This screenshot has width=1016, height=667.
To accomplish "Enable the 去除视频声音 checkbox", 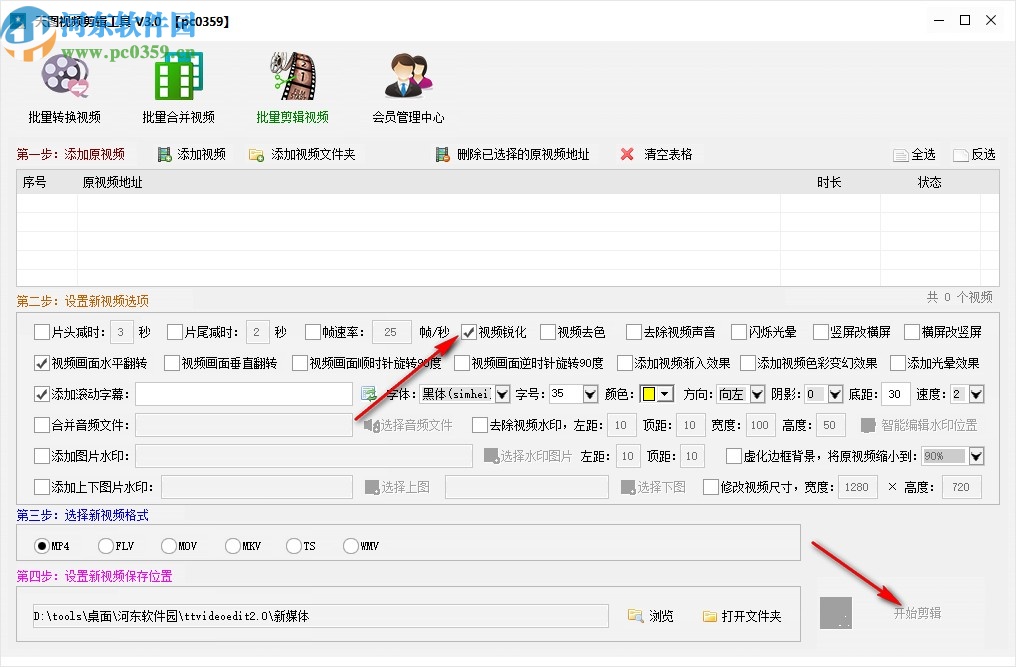I will click(634, 332).
